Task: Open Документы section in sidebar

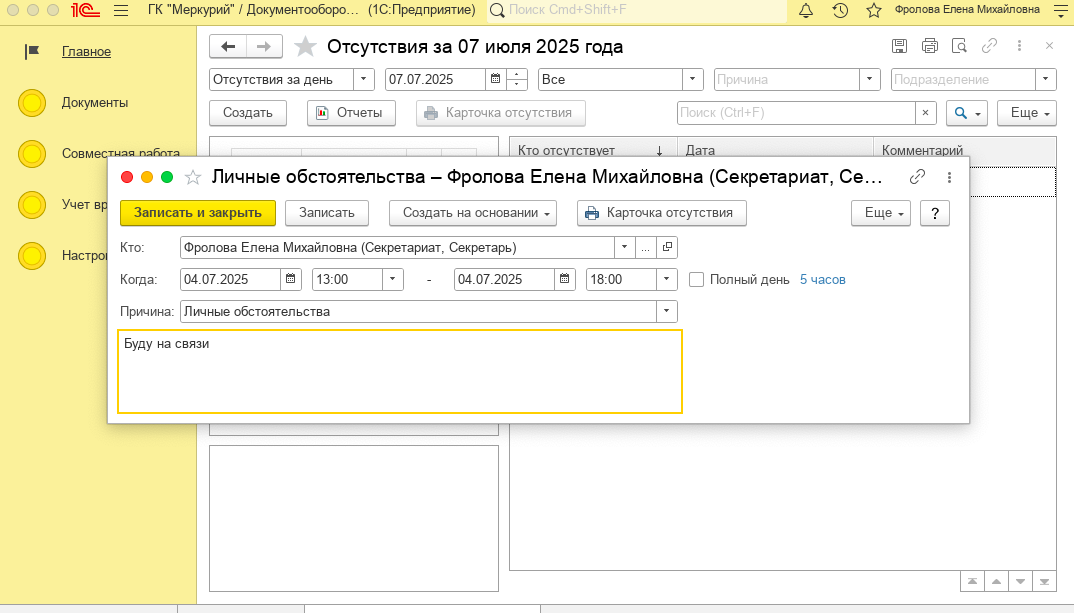Action: coord(95,102)
